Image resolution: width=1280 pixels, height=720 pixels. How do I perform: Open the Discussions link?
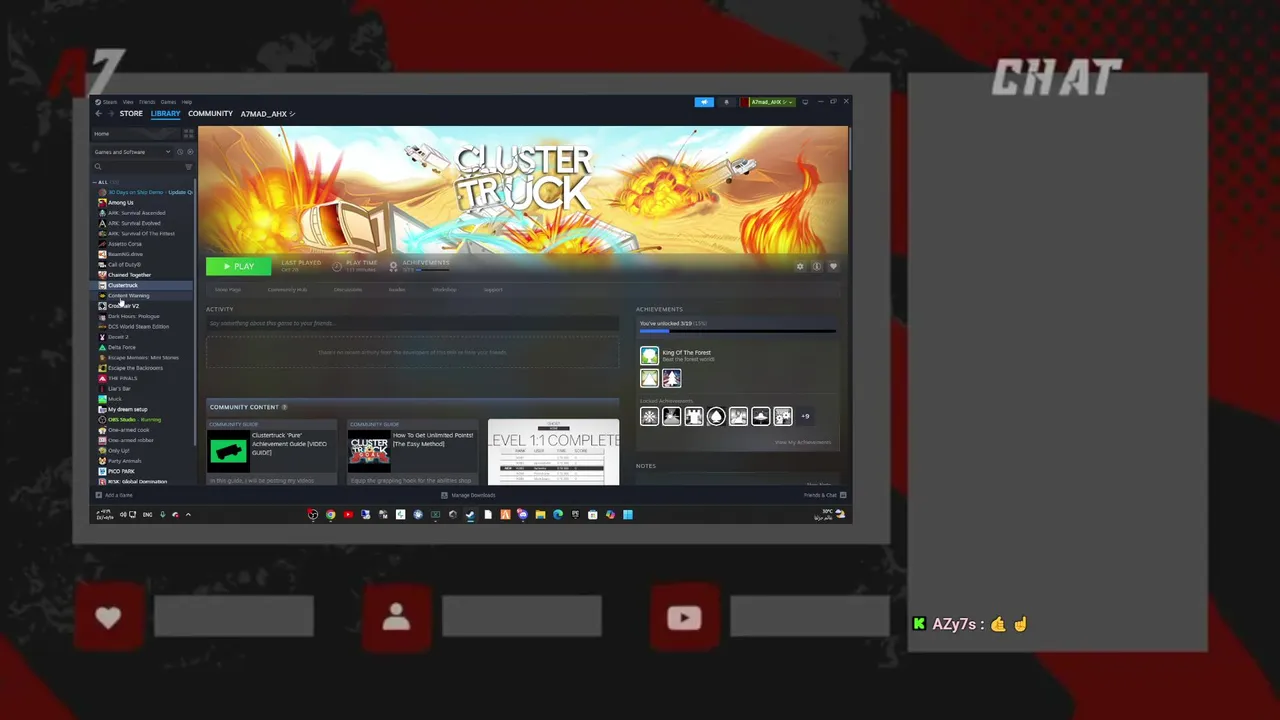tap(348, 290)
